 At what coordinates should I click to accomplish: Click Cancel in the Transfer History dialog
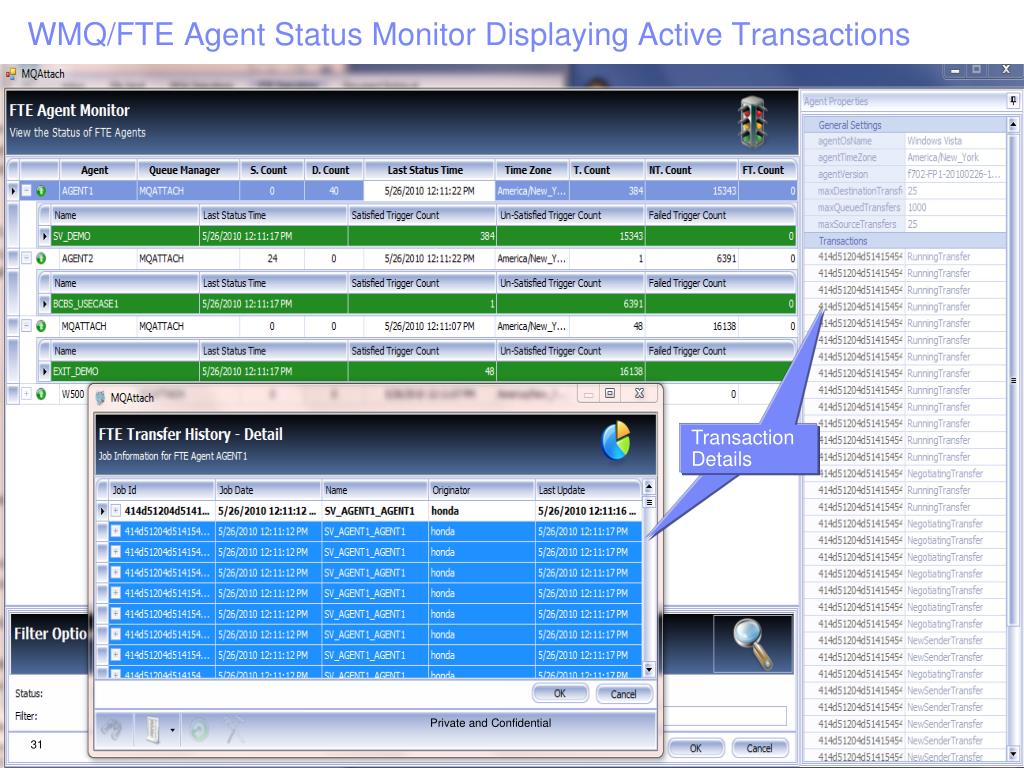624,694
